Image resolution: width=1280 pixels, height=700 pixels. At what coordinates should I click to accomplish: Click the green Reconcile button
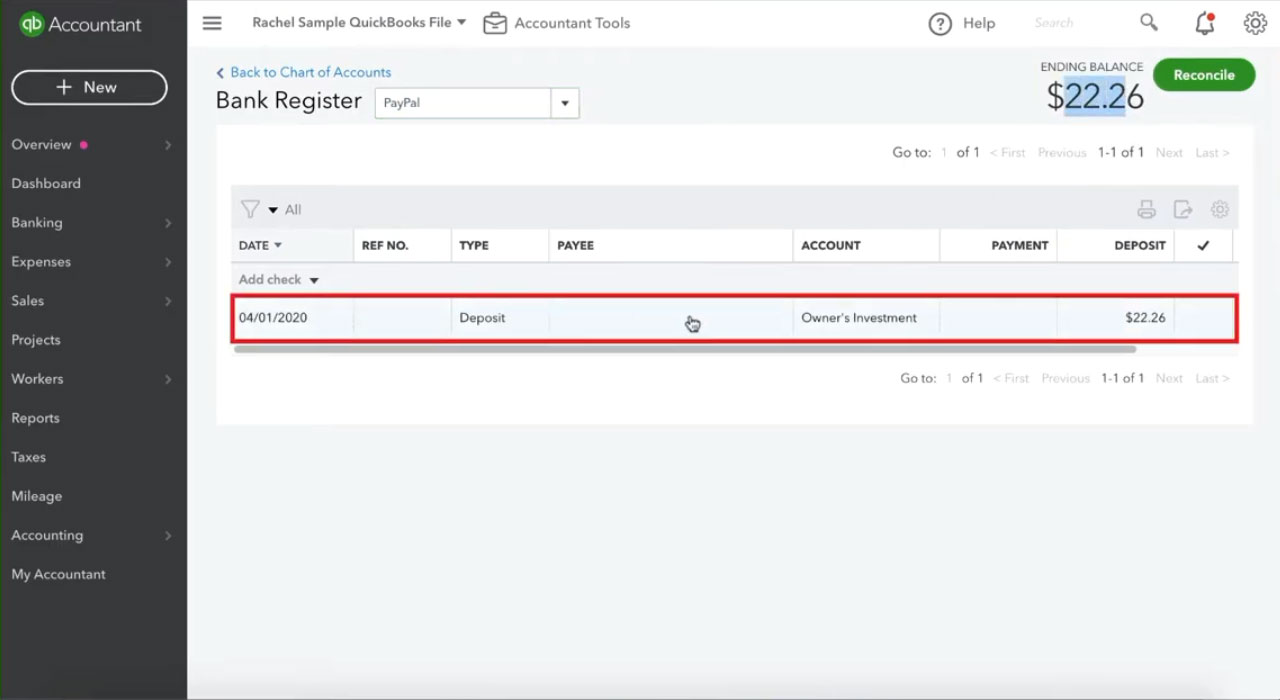(x=1204, y=75)
